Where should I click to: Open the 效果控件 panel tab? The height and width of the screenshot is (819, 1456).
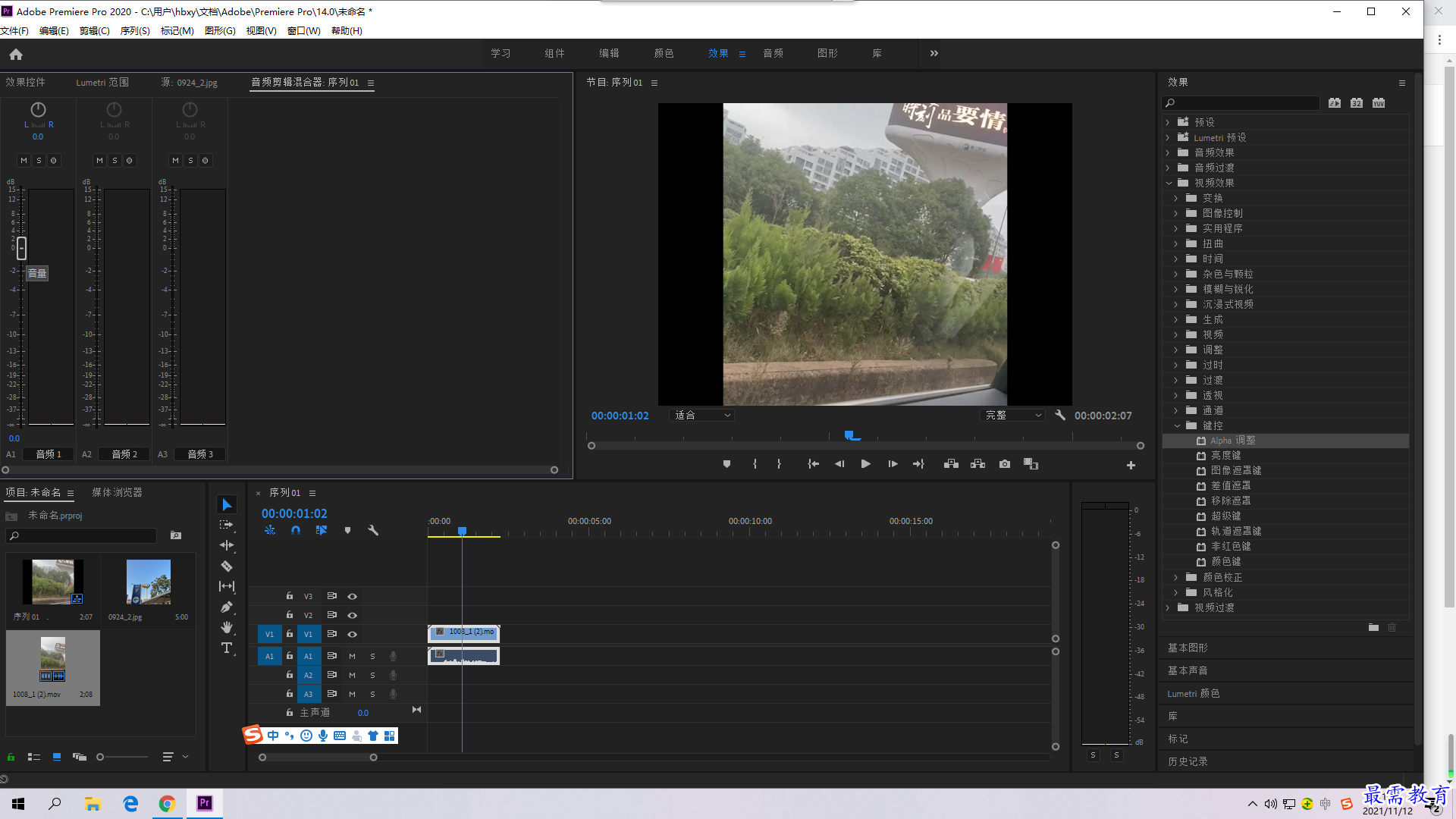pyautogui.click(x=25, y=83)
